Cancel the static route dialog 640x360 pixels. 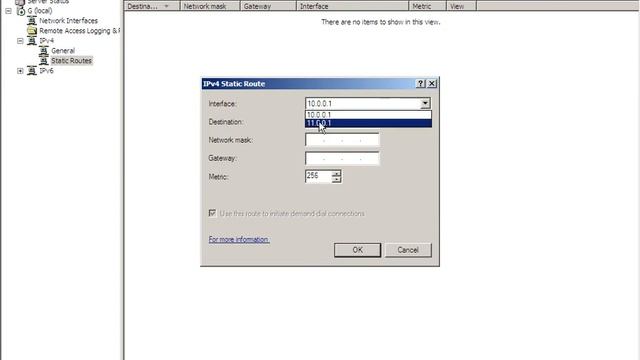click(x=408, y=250)
